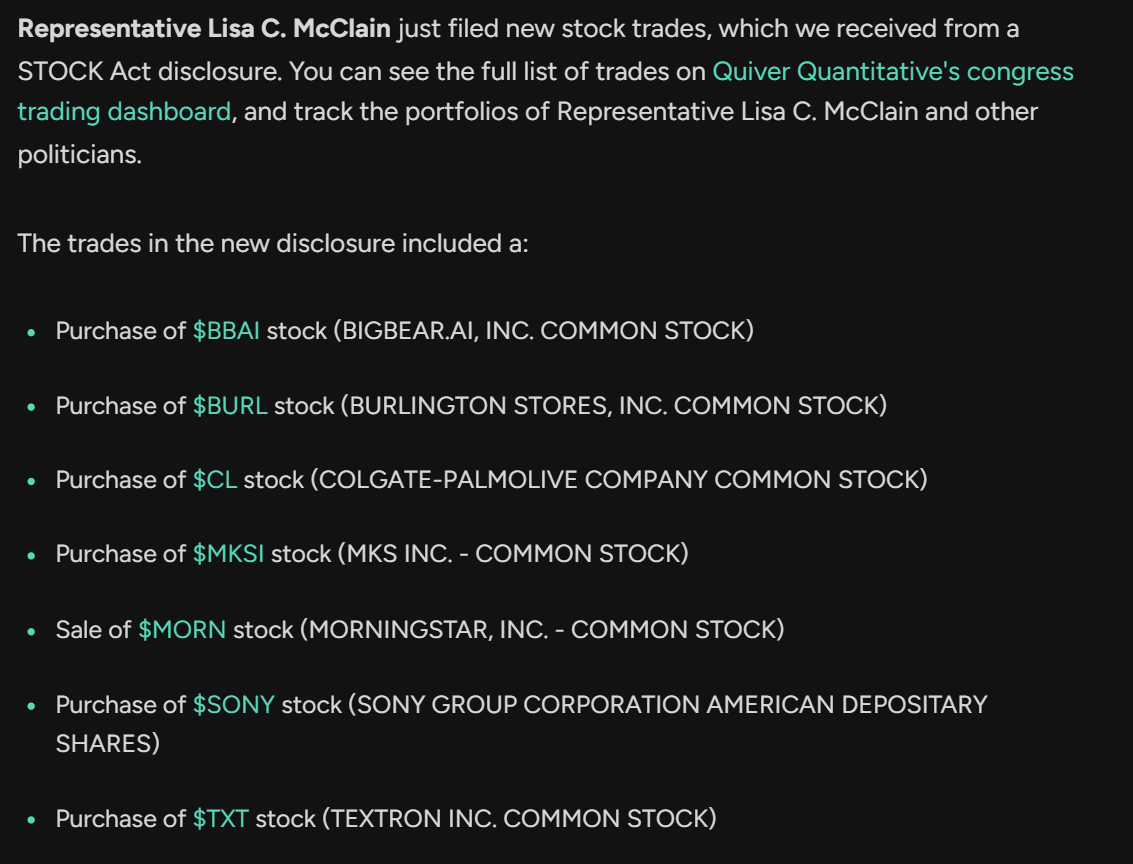
Task: Click the 'STOCK Act disclosure' phrase
Action: 148,72
